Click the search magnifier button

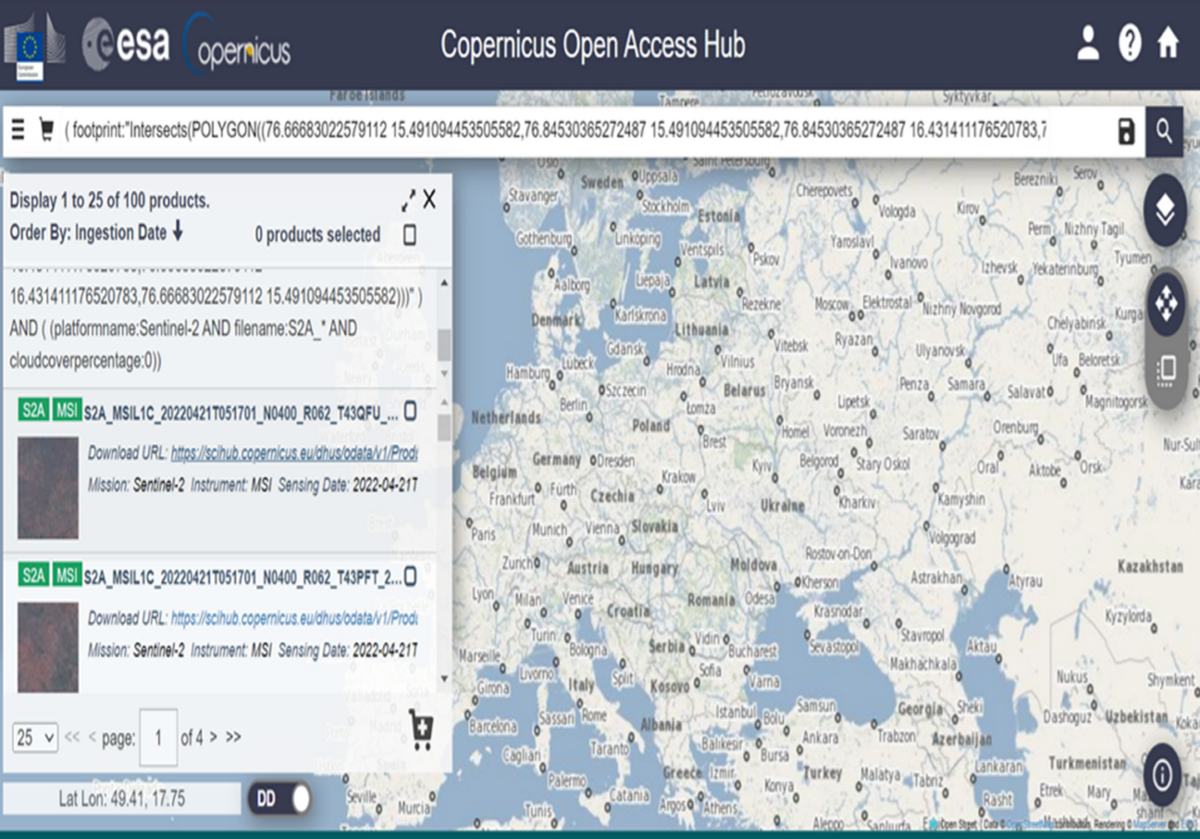click(x=1164, y=131)
